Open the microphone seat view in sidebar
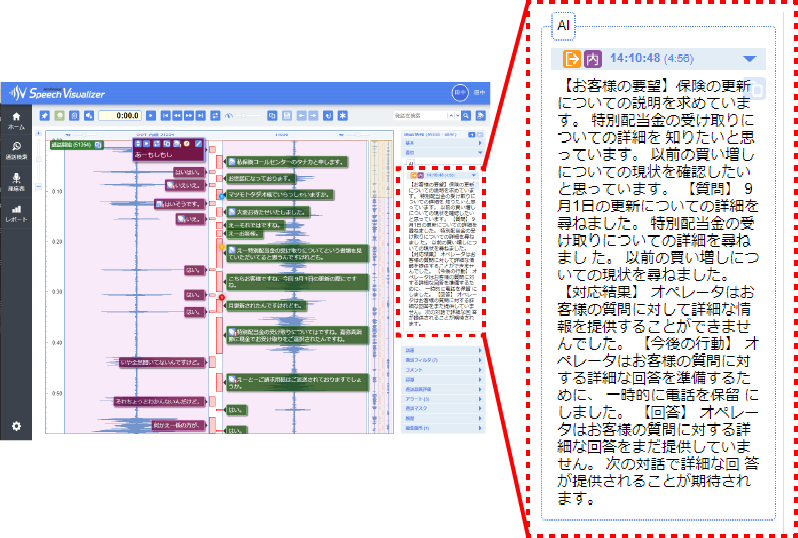Screen dimensions: 798x538 16,182
